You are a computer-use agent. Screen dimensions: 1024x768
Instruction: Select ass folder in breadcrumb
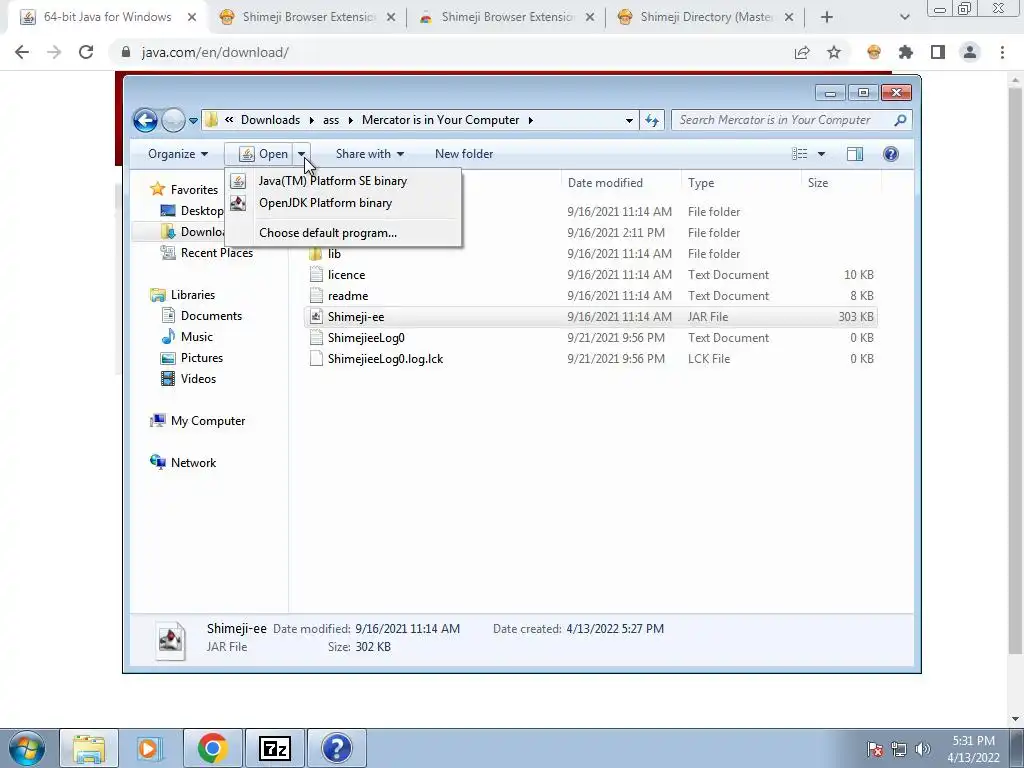point(331,120)
